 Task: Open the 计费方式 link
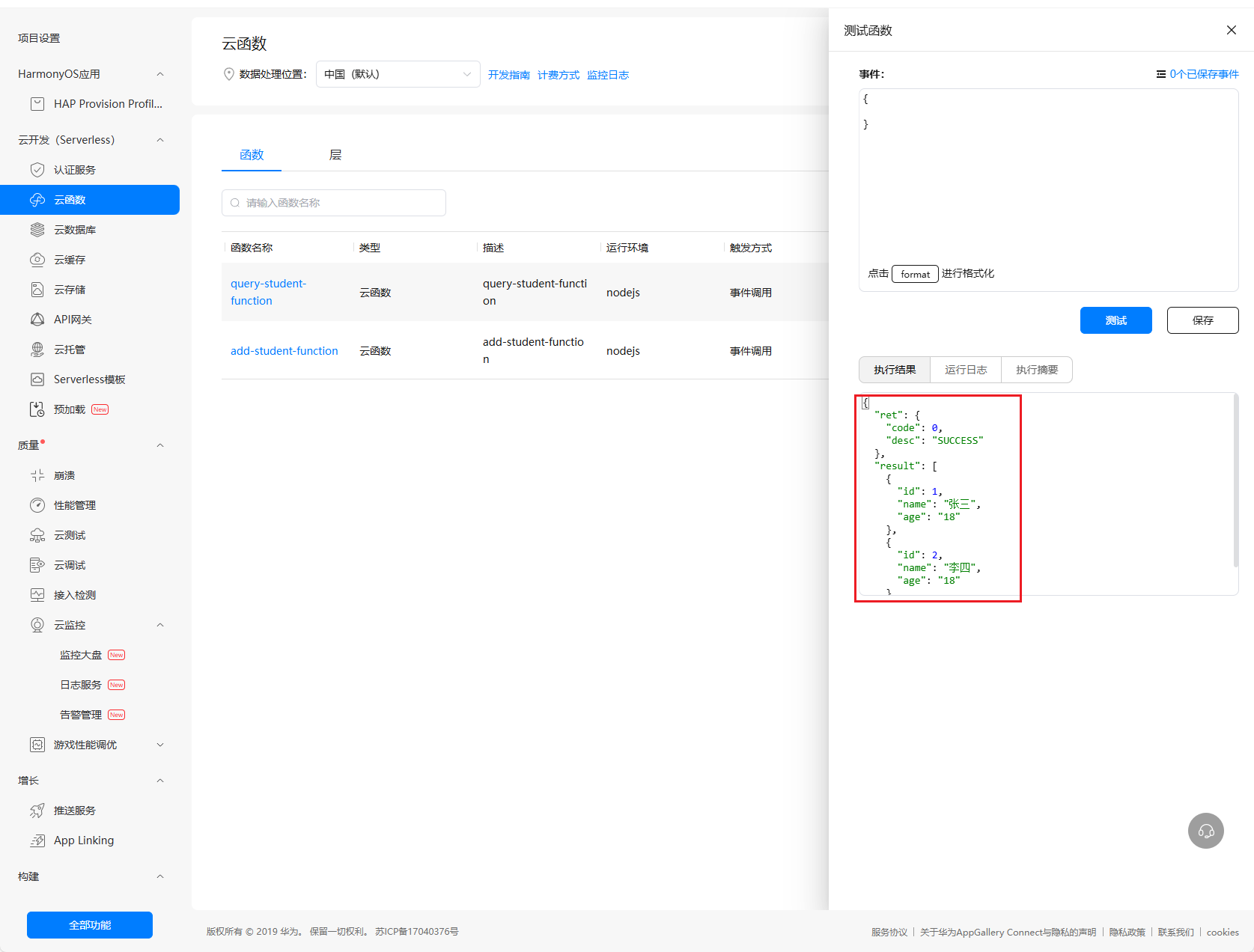click(558, 75)
